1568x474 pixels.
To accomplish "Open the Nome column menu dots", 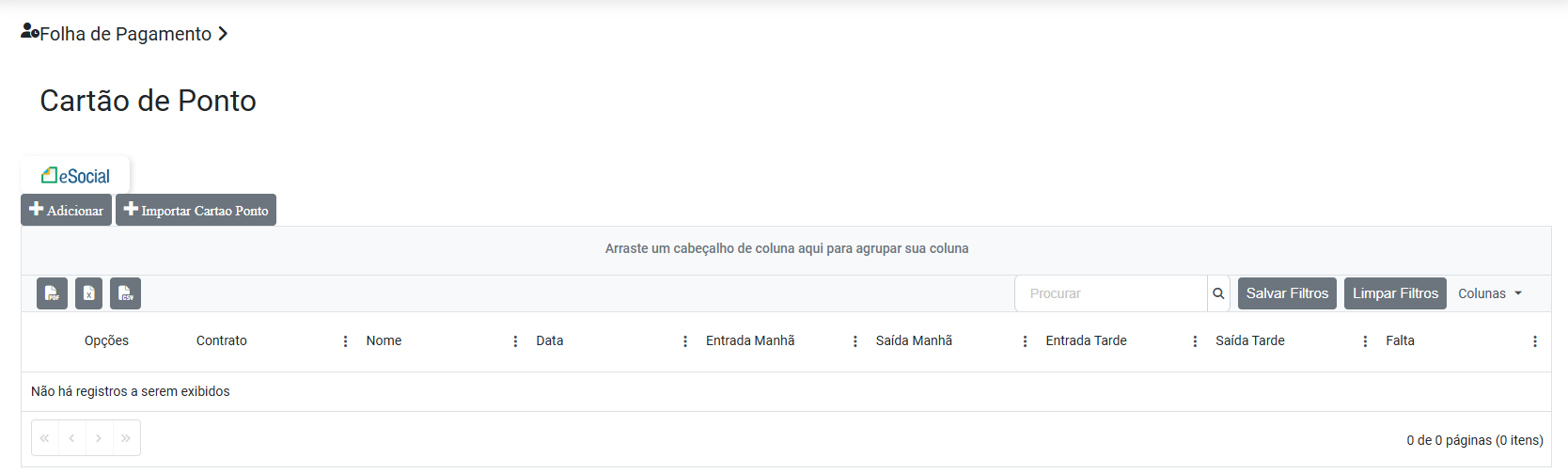I will [x=515, y=341].
